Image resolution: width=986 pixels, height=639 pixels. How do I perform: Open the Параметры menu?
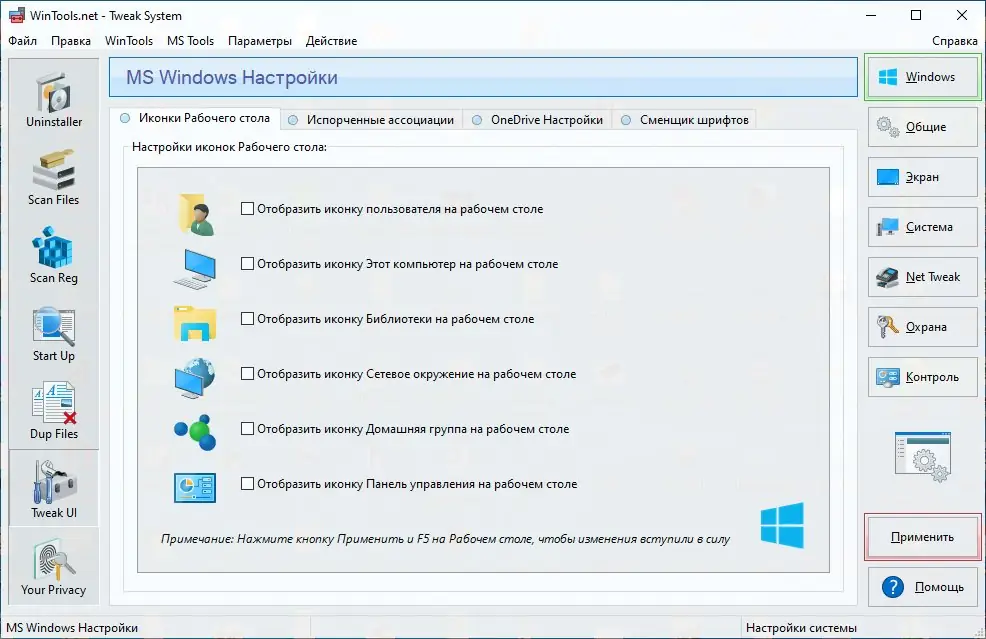[x=260, y=41]
